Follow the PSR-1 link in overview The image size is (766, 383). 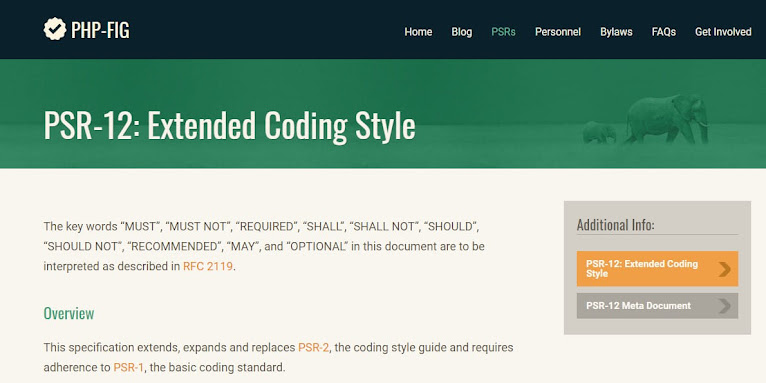(128, 367)
